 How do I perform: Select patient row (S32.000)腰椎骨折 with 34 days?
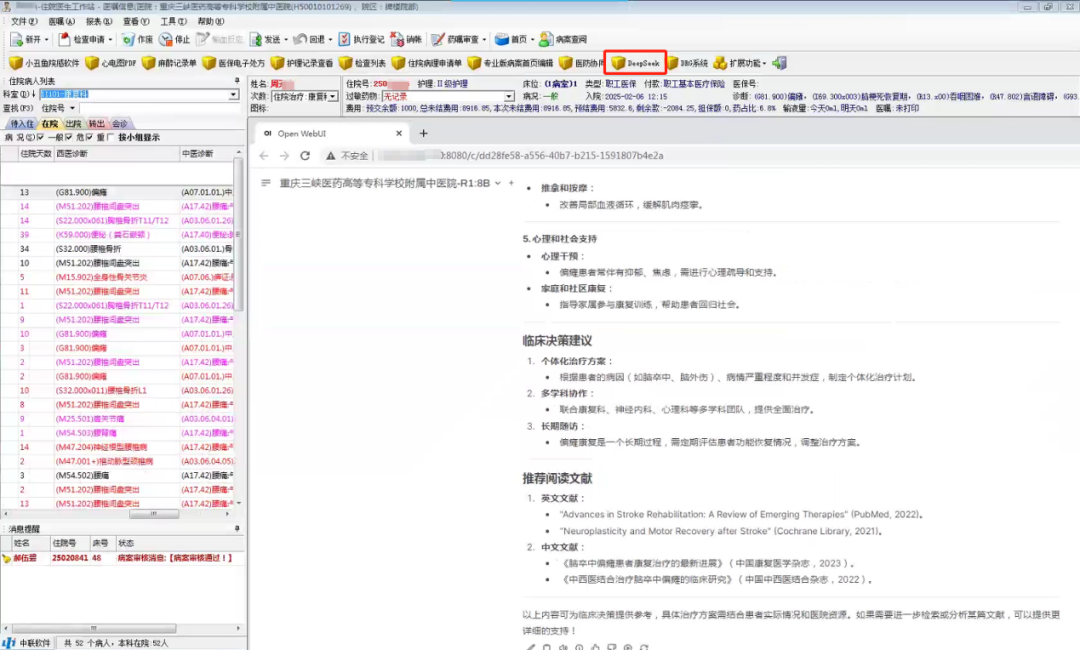click(x=118, y=249)
